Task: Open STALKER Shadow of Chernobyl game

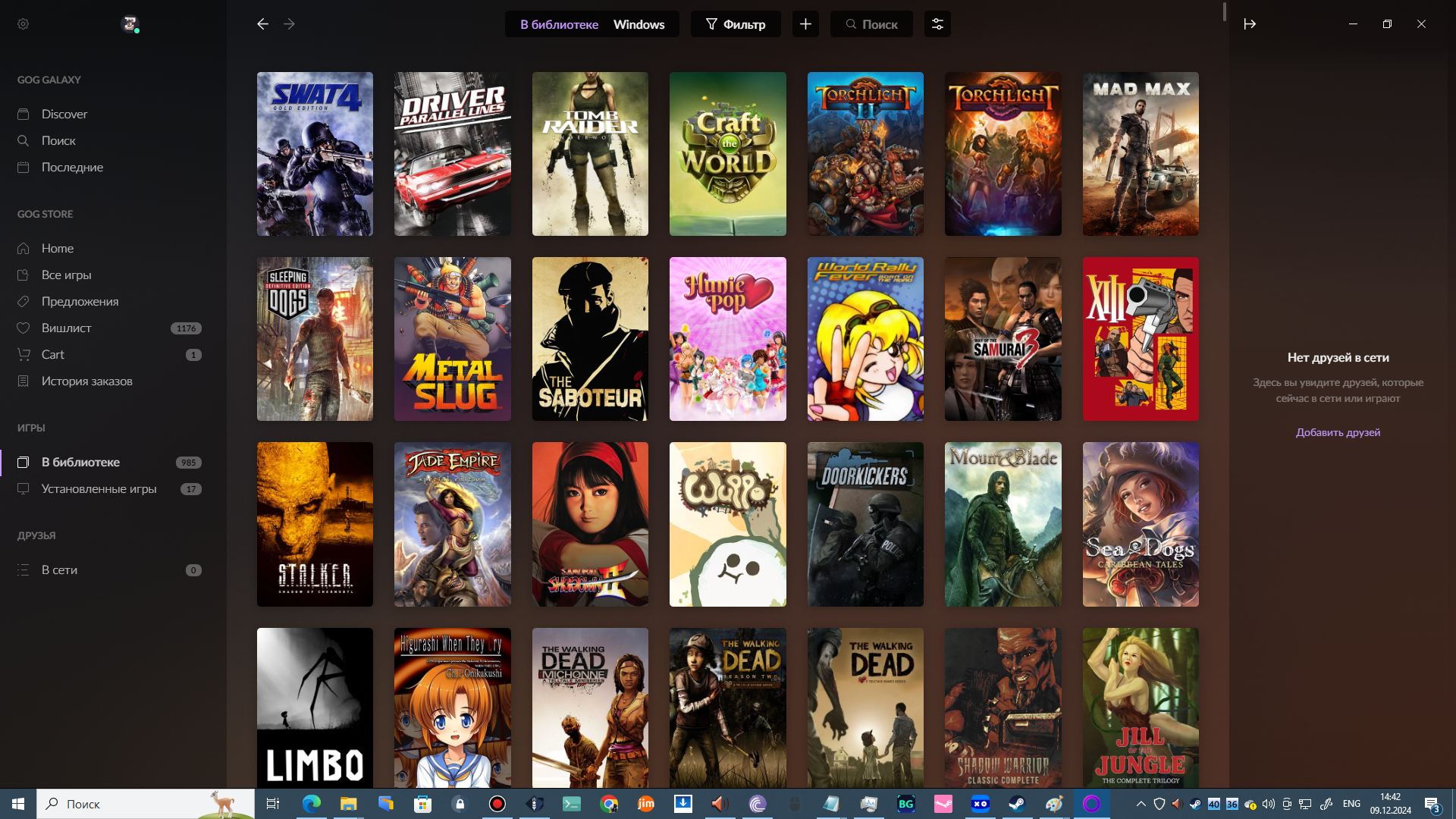Action: click(x=314, y=524)
